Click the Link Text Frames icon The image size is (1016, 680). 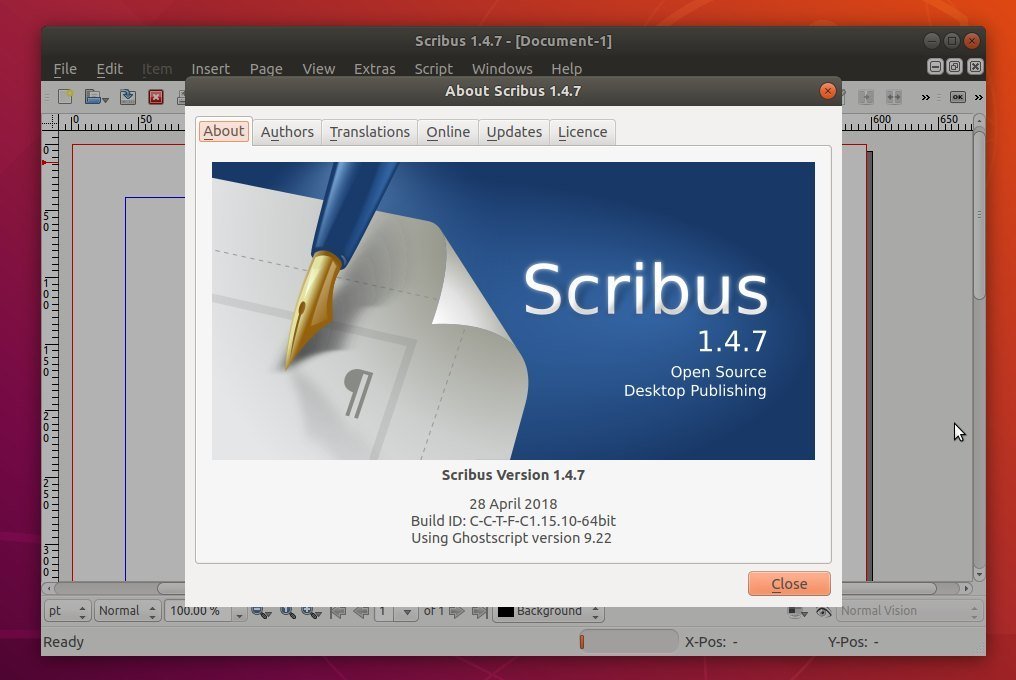866,97
